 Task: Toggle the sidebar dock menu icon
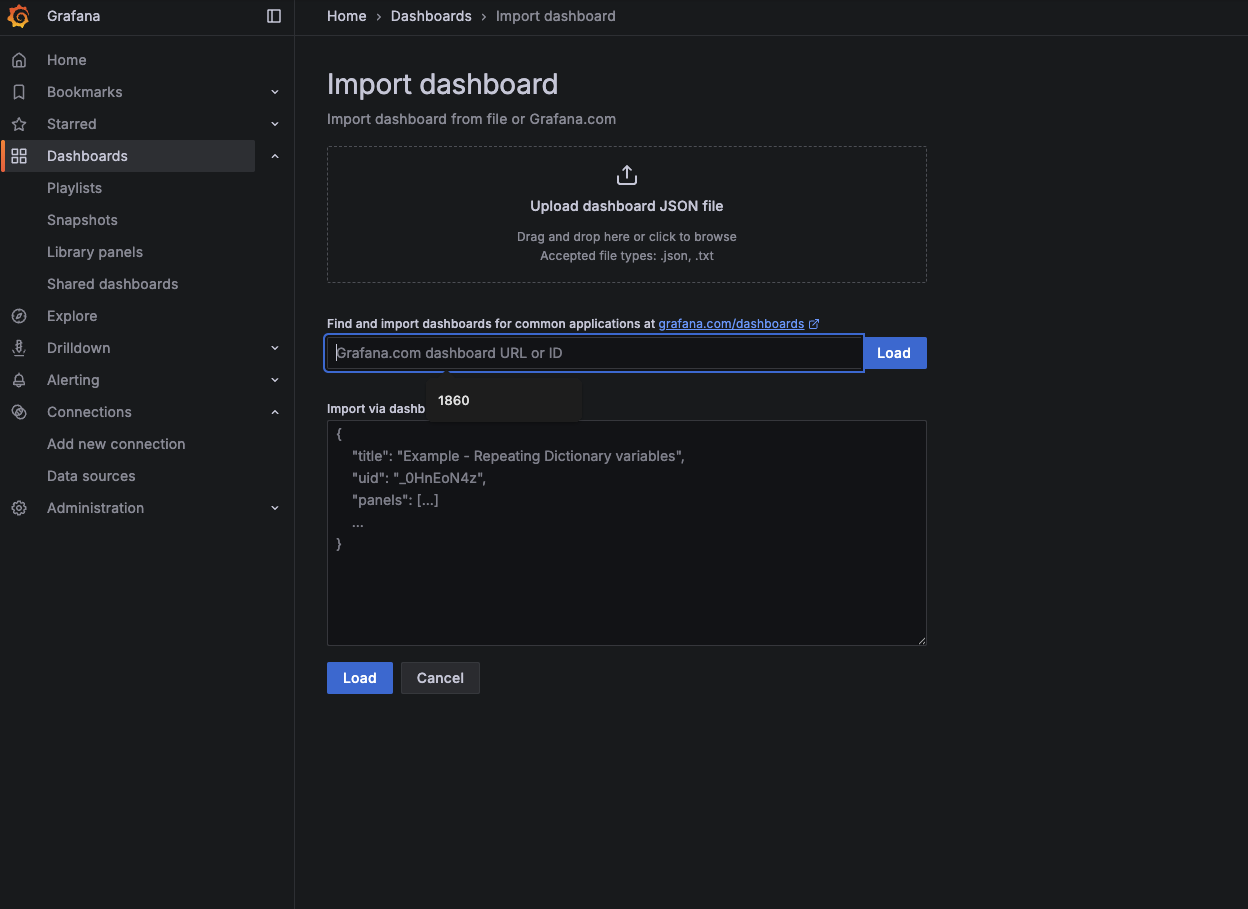[x=274, y=16]
